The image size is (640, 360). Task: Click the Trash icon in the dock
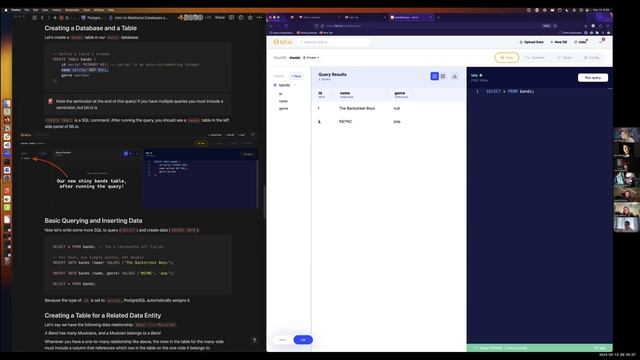coord(7,261)
